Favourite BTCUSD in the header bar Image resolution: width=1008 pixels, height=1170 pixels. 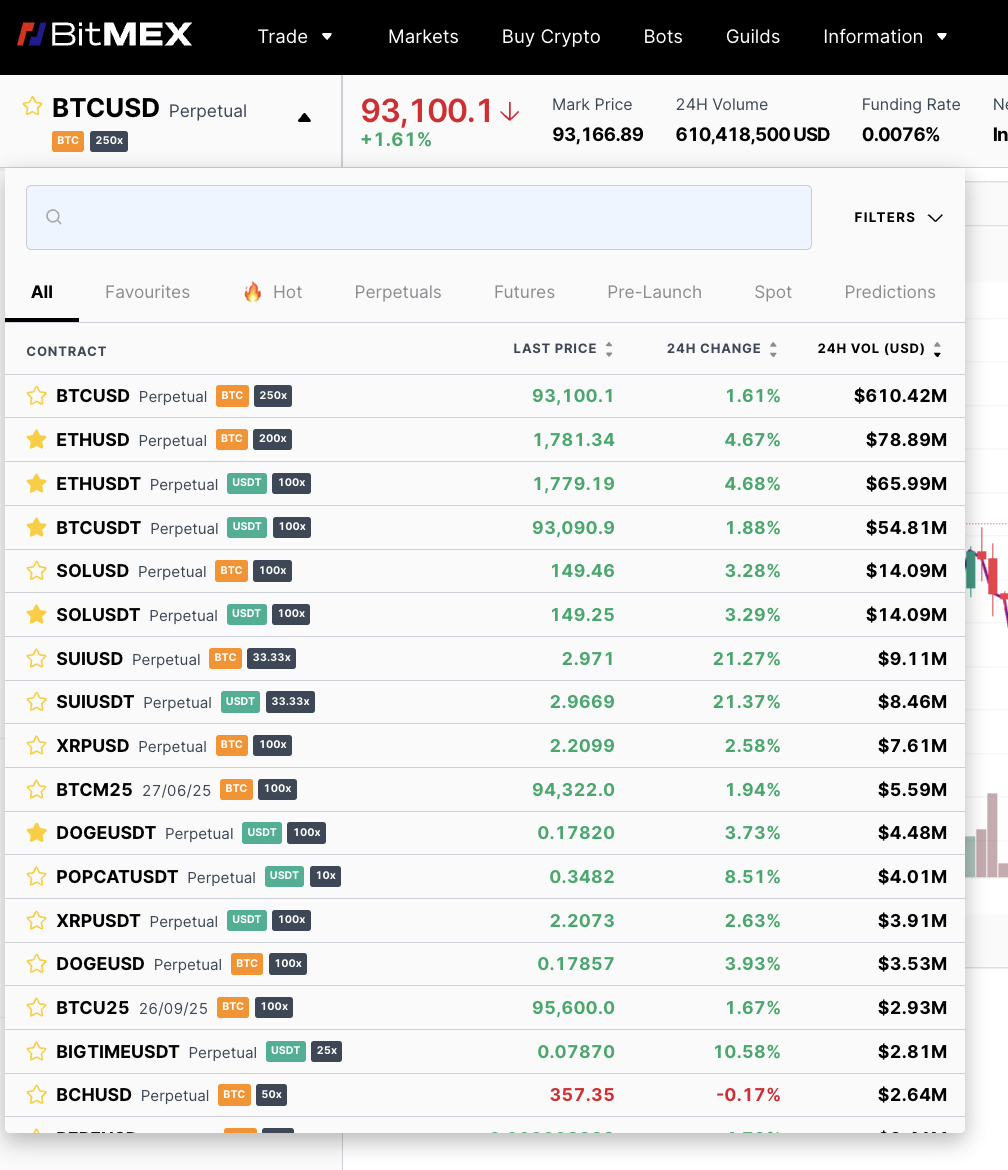[x=33, y=107]
